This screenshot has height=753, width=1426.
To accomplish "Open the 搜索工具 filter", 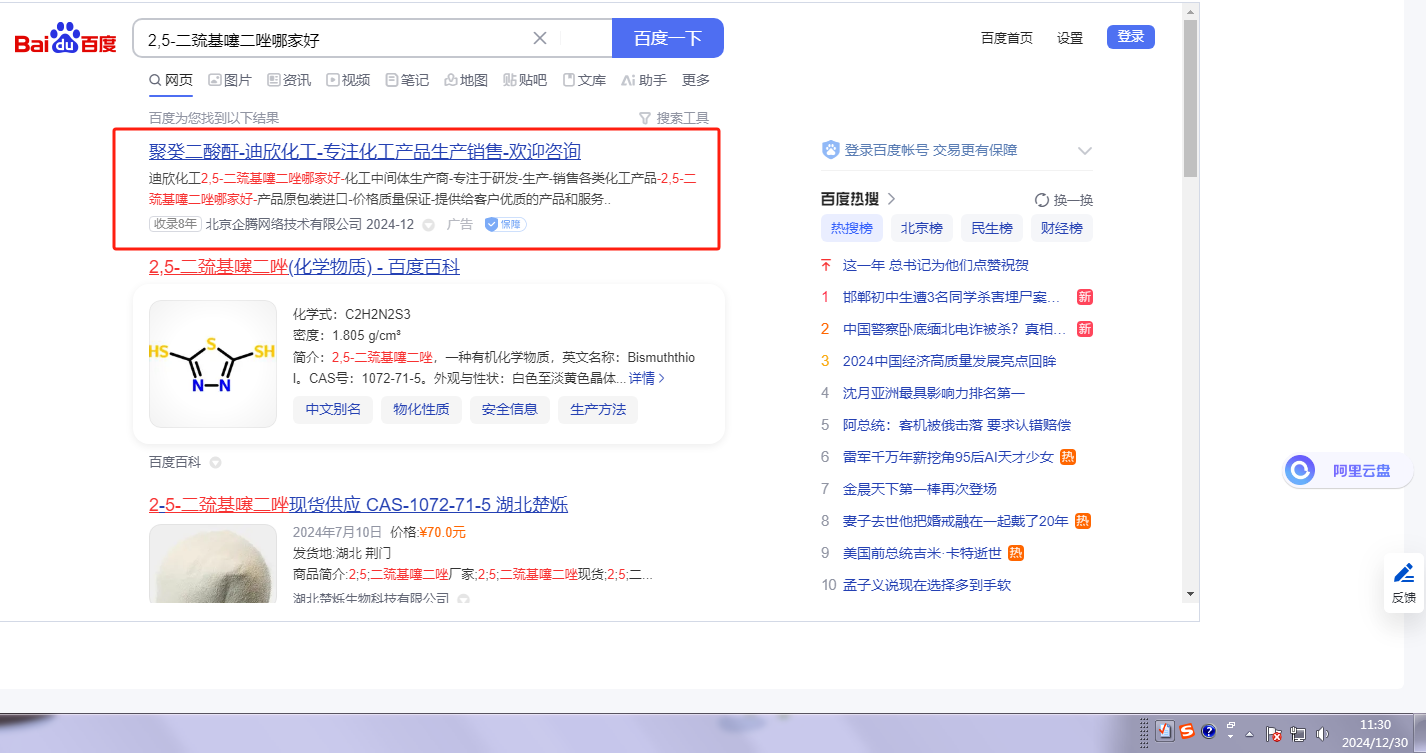I will (x=674, y=118).
